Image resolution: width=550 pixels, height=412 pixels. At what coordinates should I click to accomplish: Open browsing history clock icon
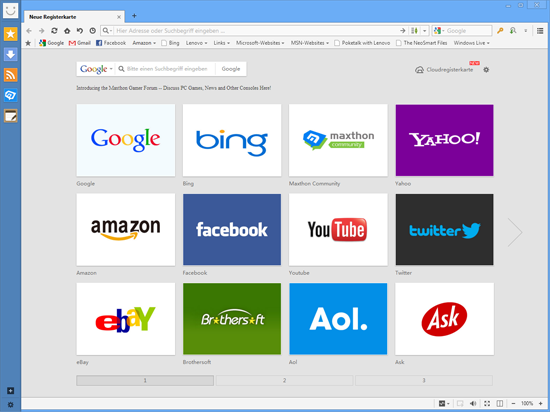click(x=92, y=31)
